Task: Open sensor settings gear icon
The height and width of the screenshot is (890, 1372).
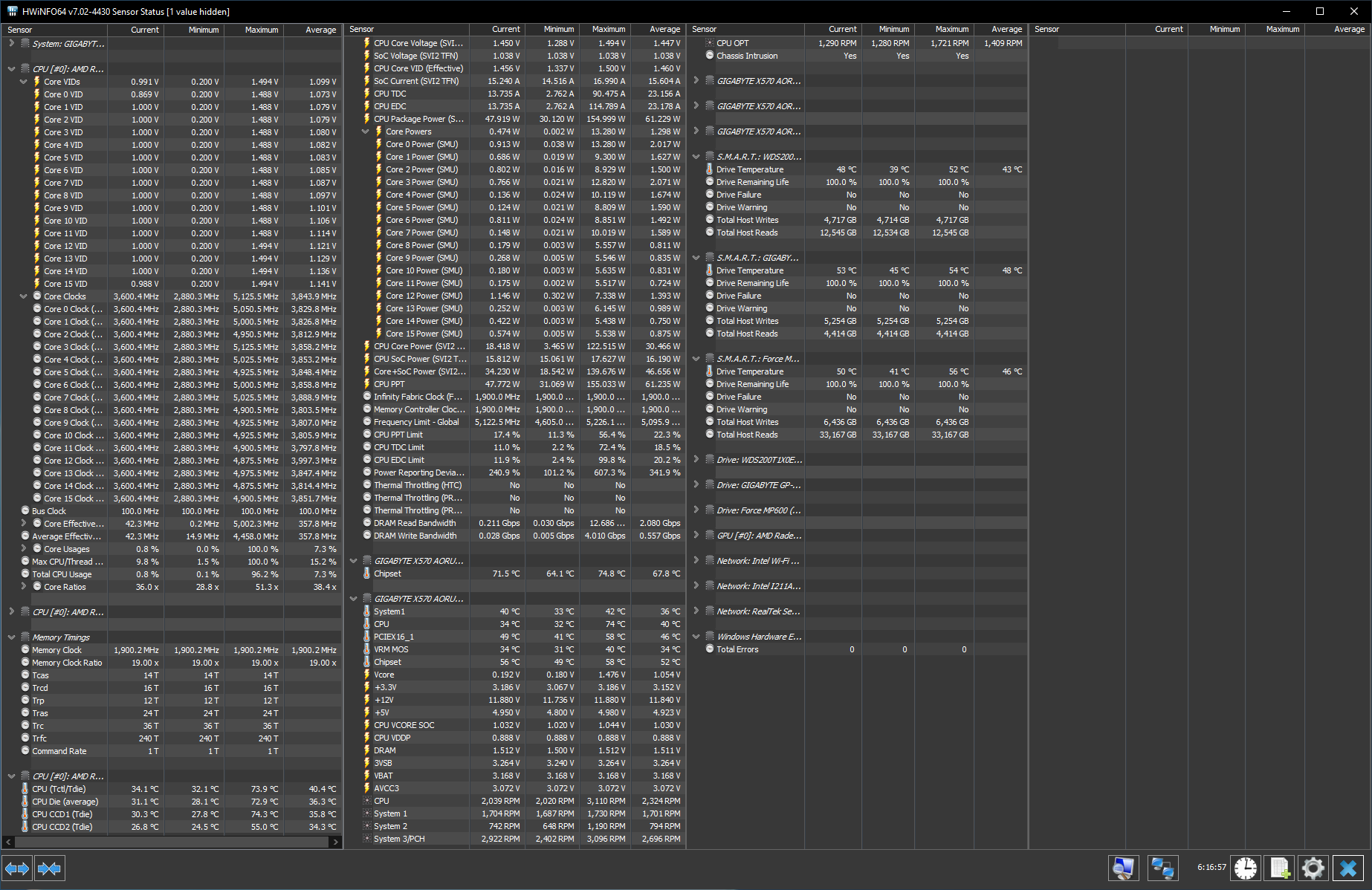Action: [1313, 868]
